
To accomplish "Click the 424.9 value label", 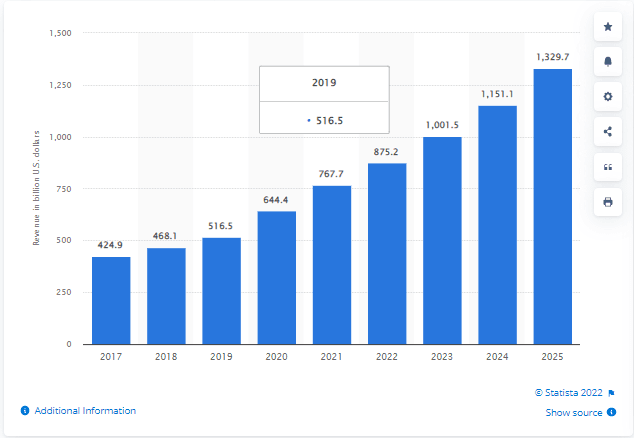I will [110, 245].
